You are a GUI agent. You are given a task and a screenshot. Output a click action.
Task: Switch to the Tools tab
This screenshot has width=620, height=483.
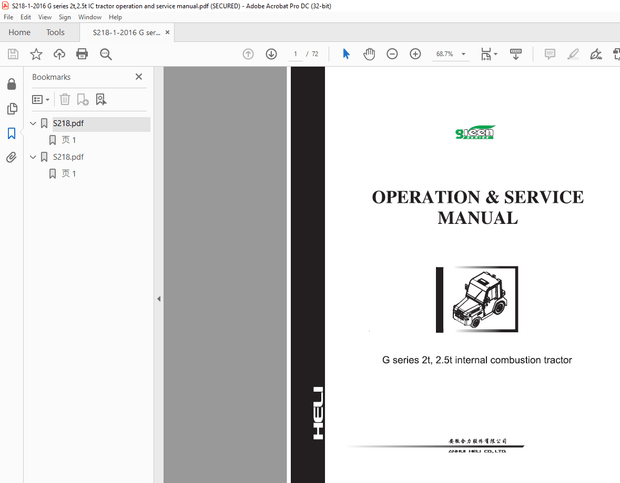click(x=55, y=32)
